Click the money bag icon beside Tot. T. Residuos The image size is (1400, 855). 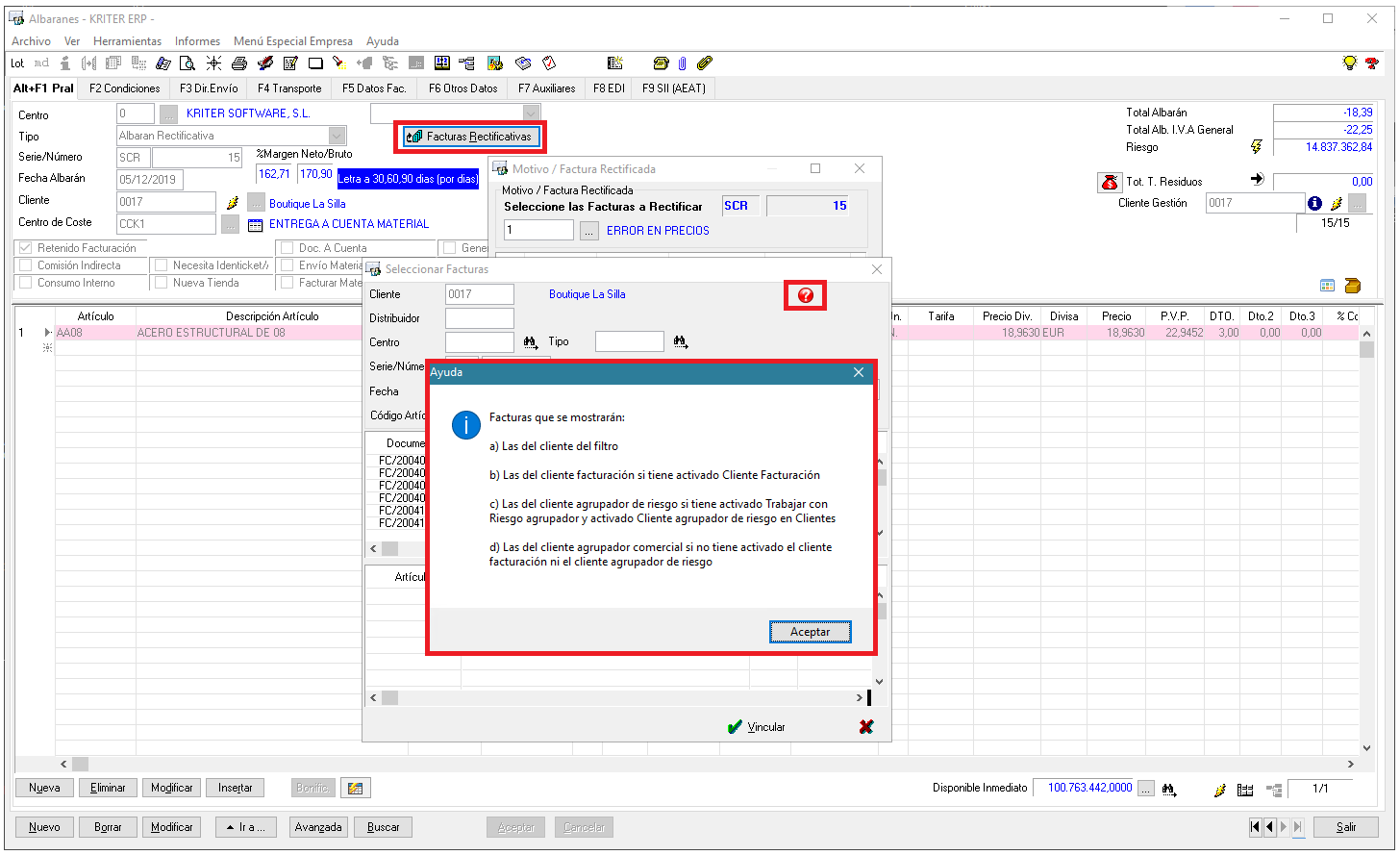[1110, 182]
